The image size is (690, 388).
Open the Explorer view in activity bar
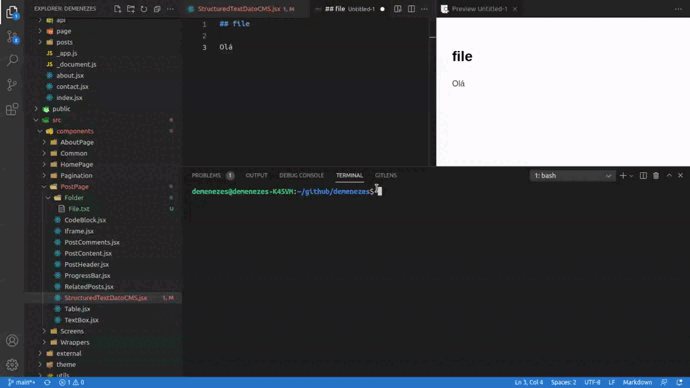pyautogui.click(x=12, y=12)
